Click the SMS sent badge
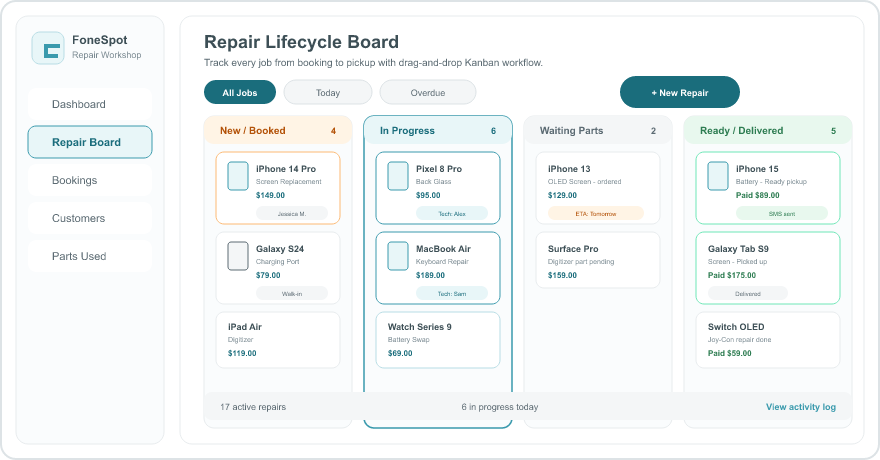 pyautogui.click(x=782, y=214)
